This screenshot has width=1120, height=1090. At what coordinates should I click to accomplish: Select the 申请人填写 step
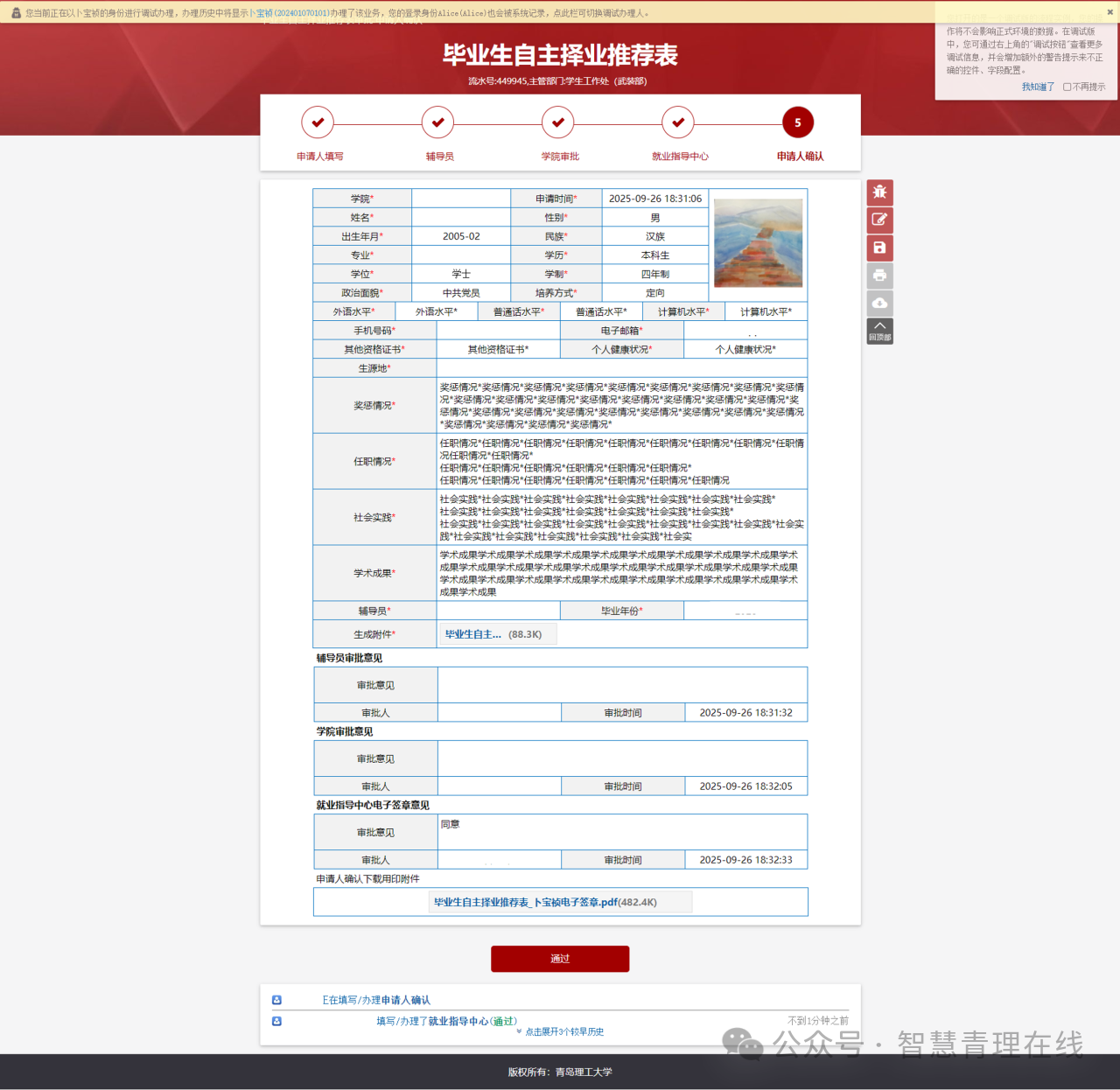click(318, 122)
